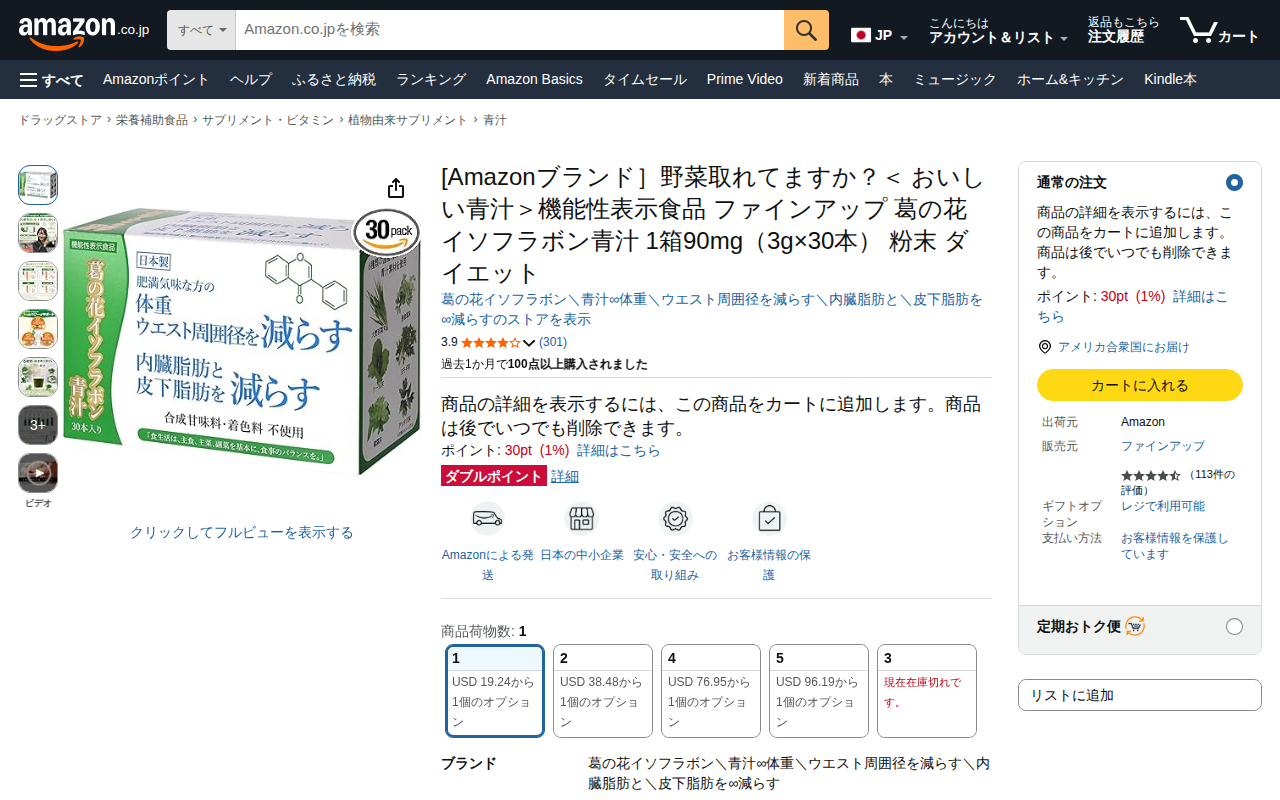Click the 日本の中小企業 store icon
Viewport: 1280px width, 800px height.
(x=582, y=519)
